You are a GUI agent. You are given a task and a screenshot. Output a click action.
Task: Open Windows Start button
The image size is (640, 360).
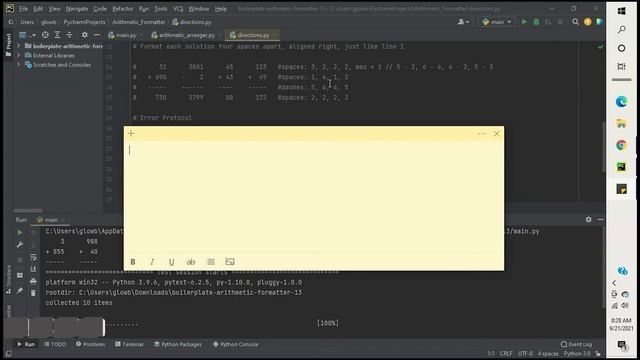[x=621, y=11]
